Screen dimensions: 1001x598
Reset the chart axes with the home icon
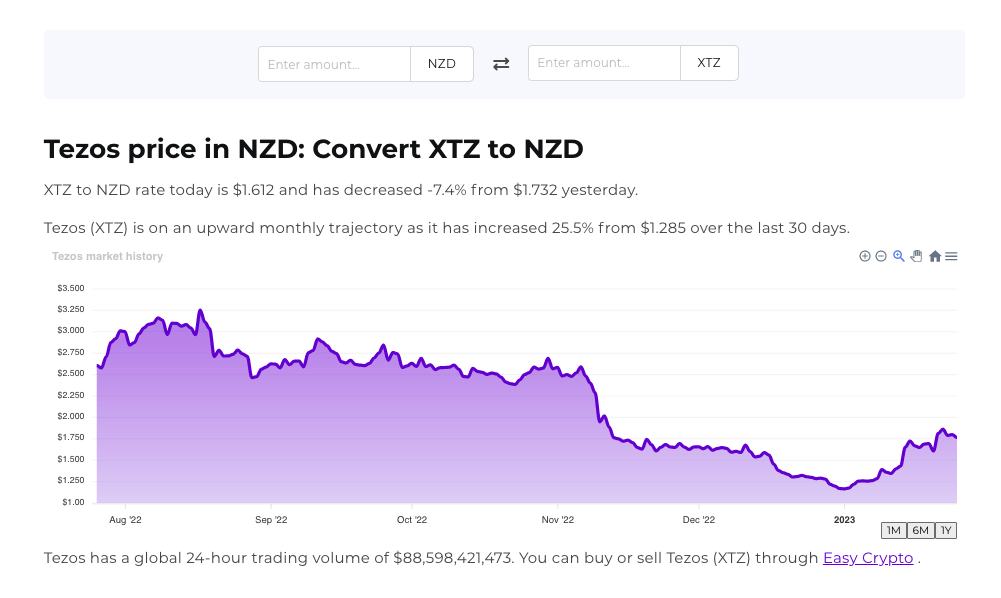click(934, 256)
